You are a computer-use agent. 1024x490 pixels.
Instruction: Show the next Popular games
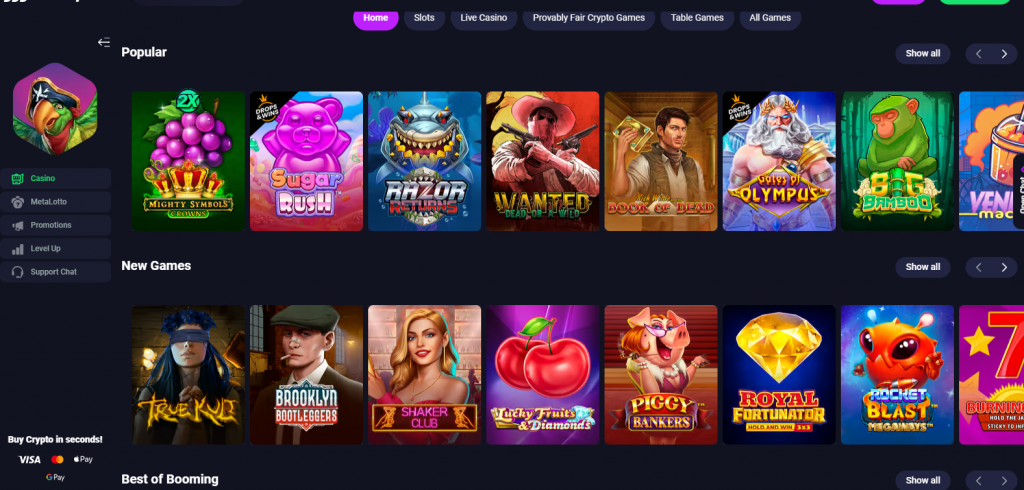[x=1004, y=54]
